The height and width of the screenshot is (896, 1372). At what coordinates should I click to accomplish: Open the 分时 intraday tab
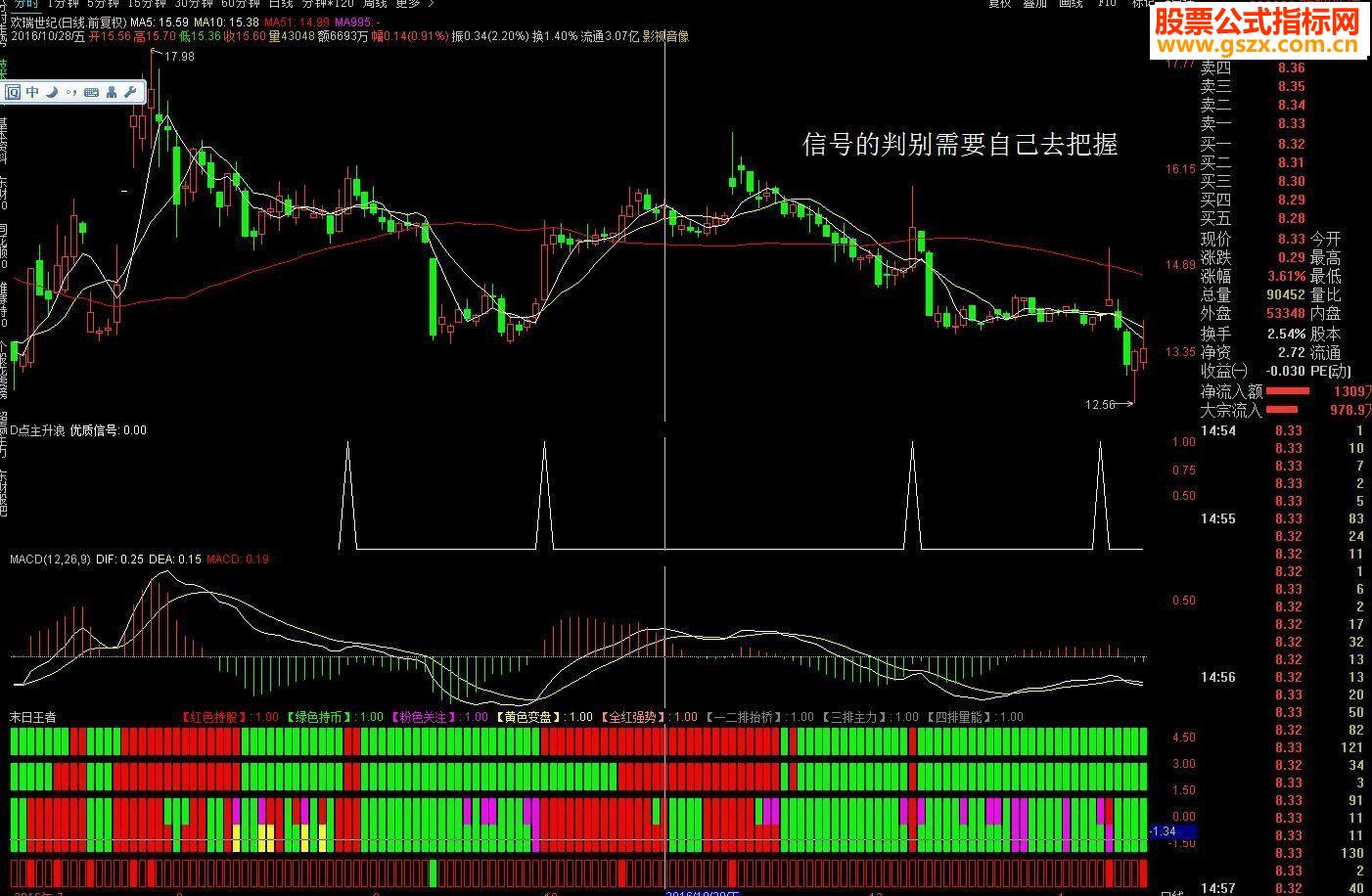tap(25, 4)
